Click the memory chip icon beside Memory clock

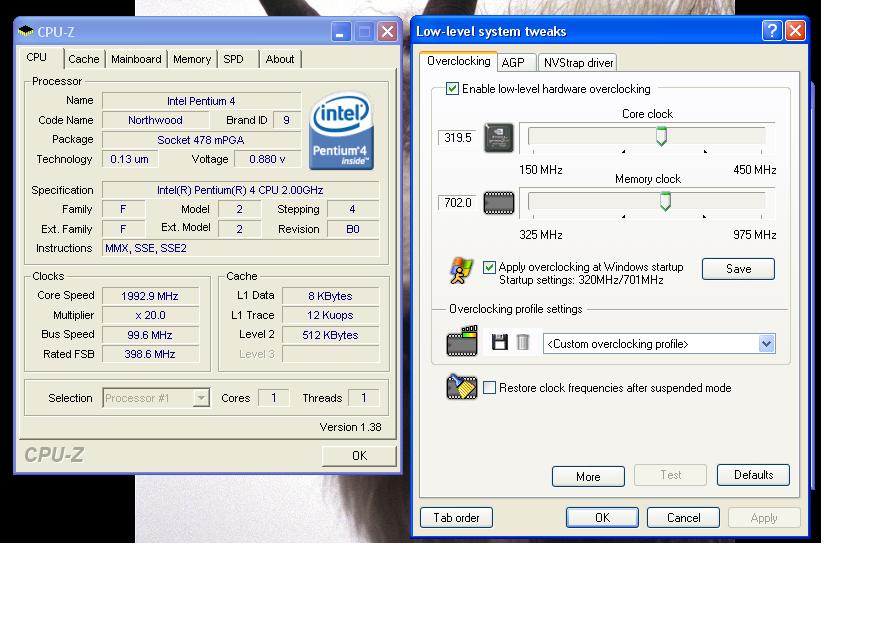tap(499, 203)
